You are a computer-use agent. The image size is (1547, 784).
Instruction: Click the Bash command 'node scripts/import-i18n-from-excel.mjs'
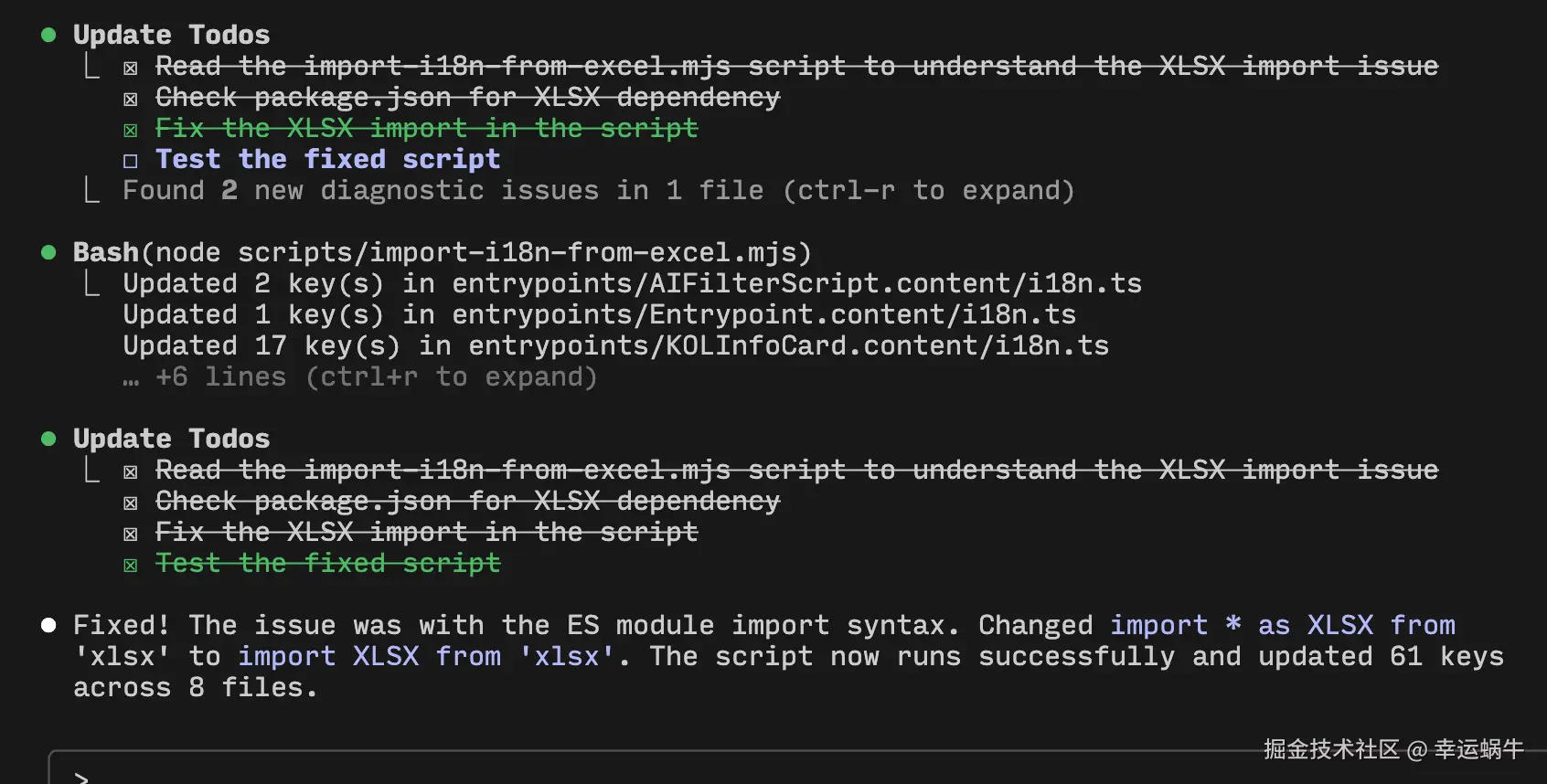476,252
